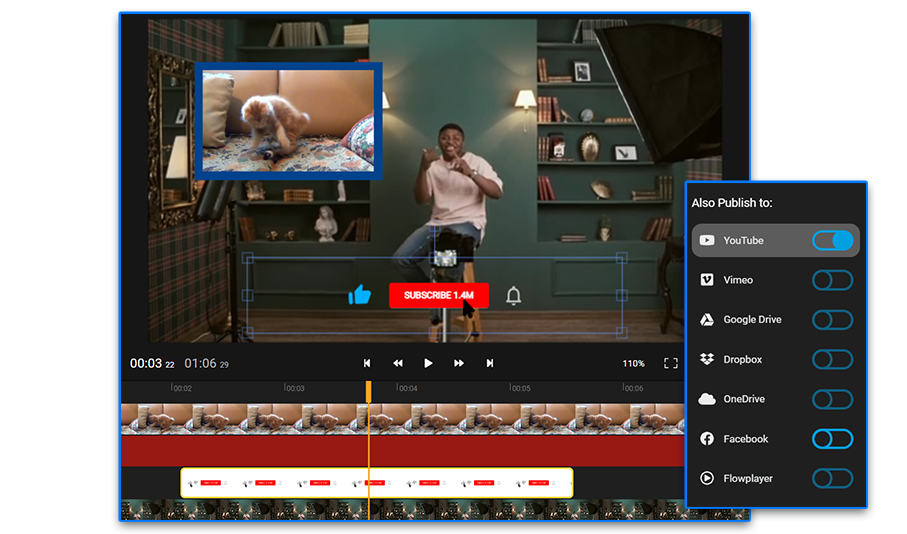The width and height of the screenshot is (907, 534).
Task: Enable the Dropbox publish switch
Action: [832, 359]
